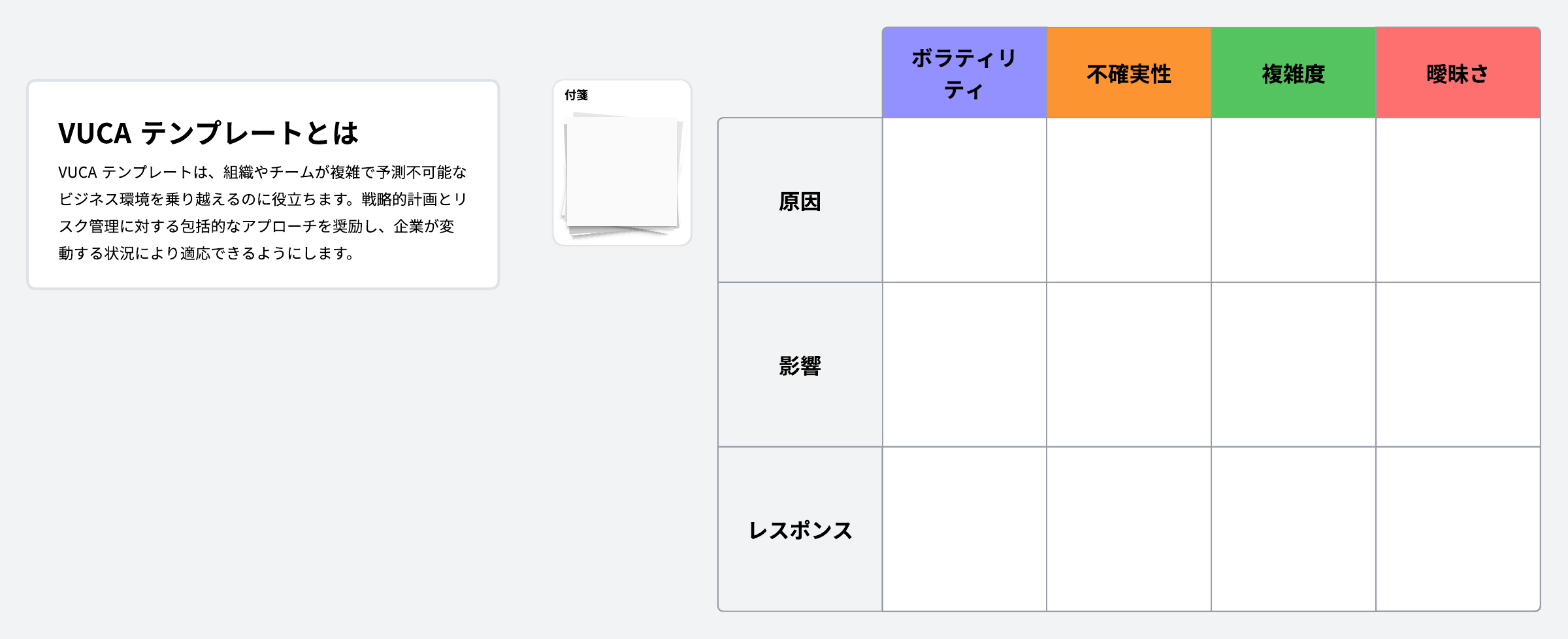Screen dimensions: 1568x639
Task: Choose the 原因 cell under 複雑度
Action: [1294, 201]
